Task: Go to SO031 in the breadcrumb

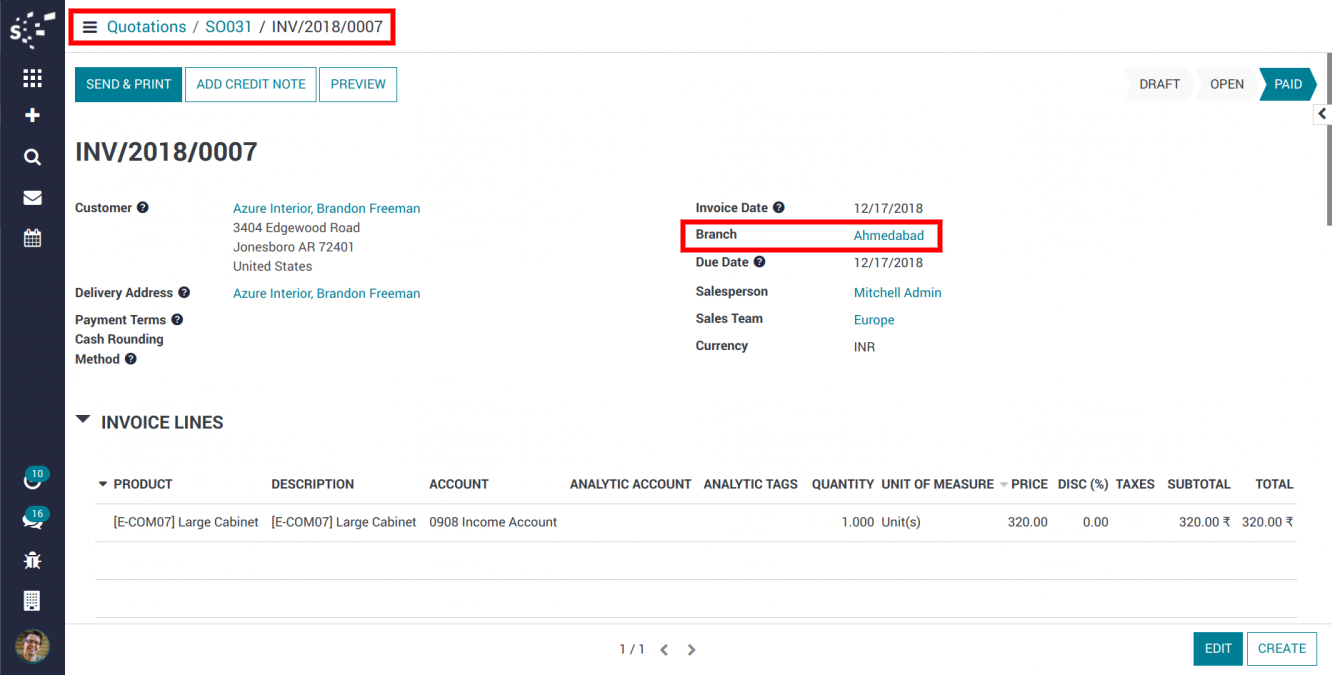Action: pos(228,27)
